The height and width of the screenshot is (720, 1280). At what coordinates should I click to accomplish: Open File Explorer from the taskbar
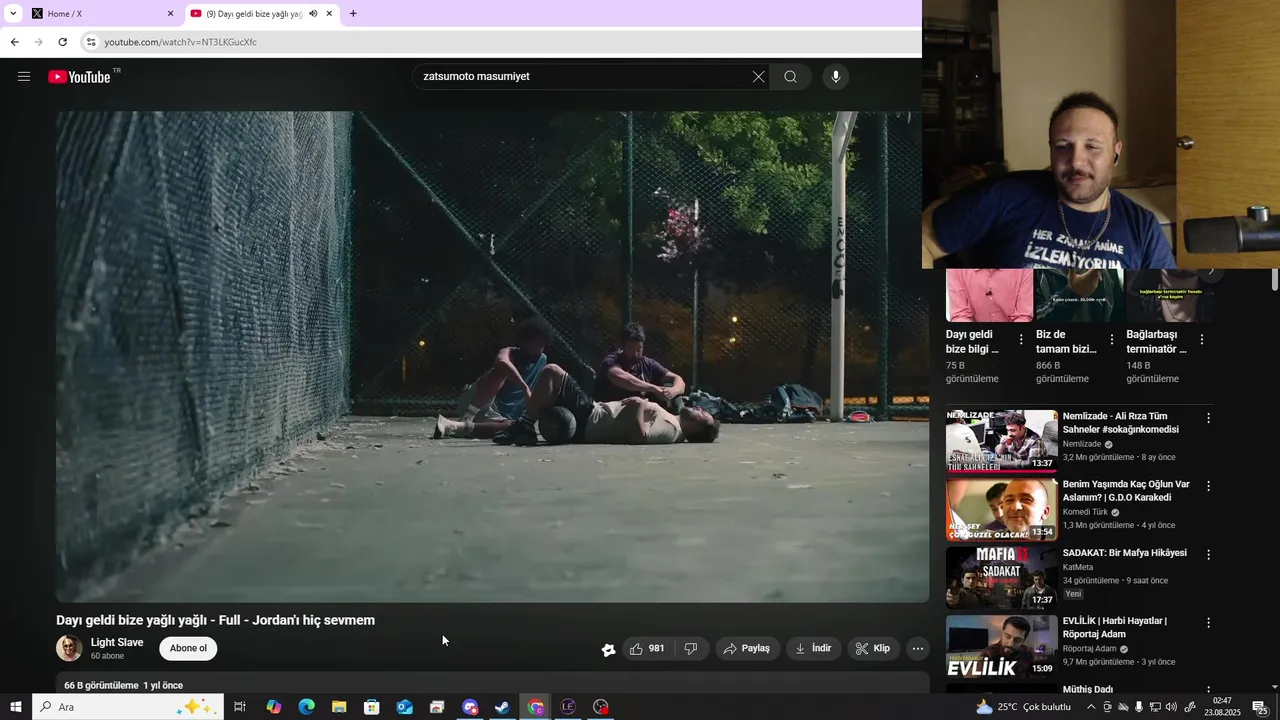click(339, 707)
